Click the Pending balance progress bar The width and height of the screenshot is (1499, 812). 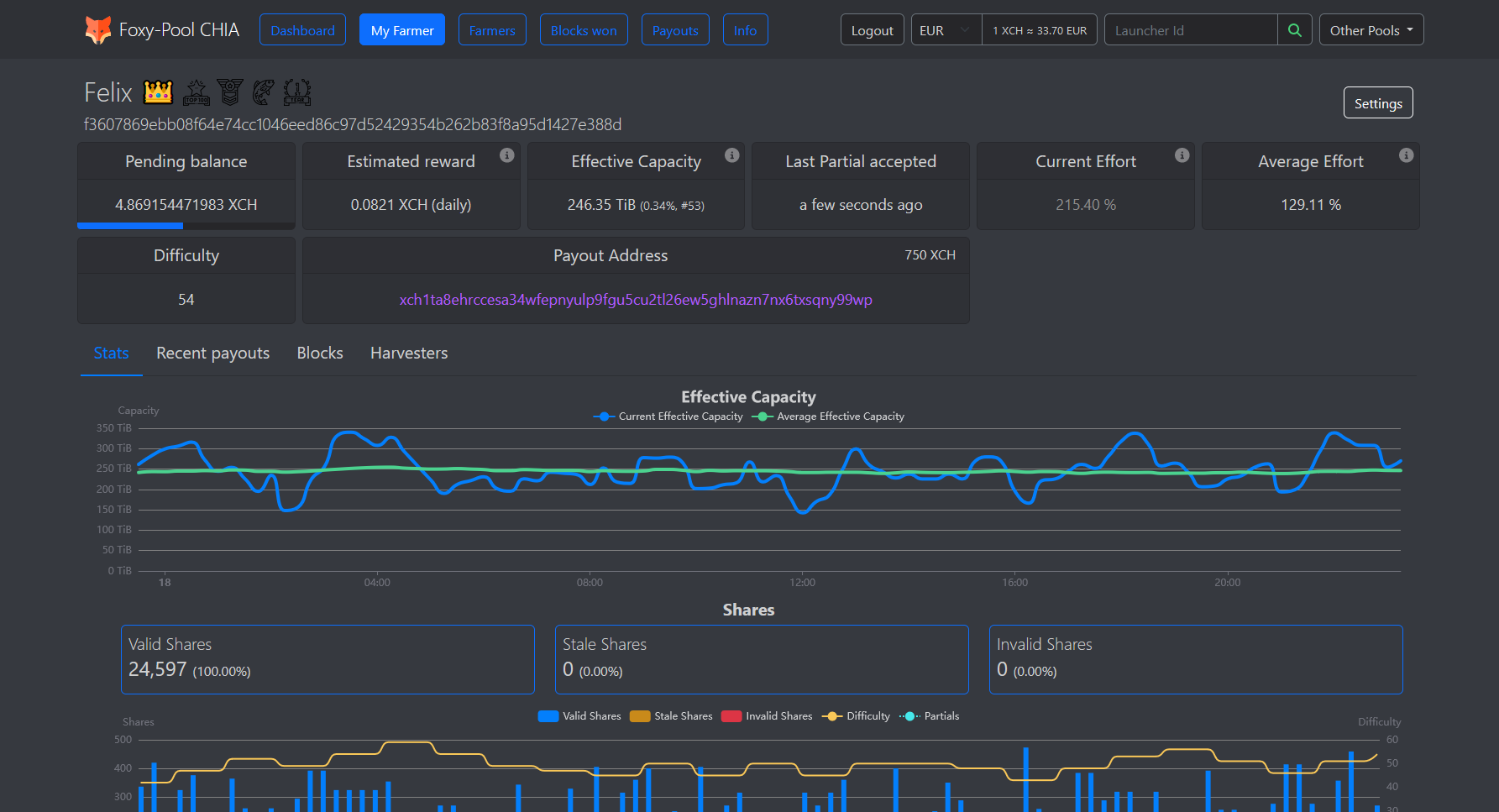186,226
